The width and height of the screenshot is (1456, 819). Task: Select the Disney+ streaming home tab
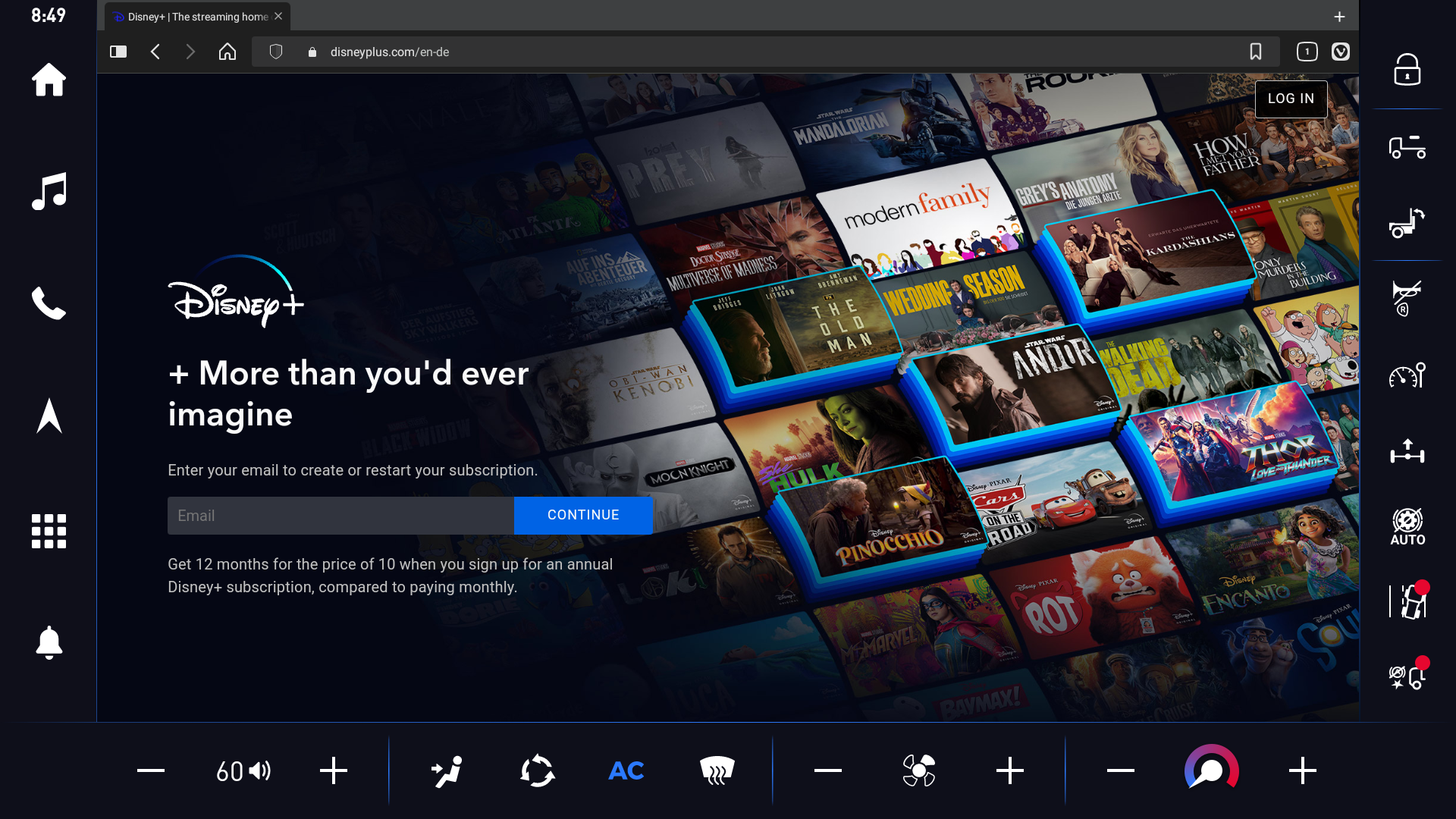197,17
